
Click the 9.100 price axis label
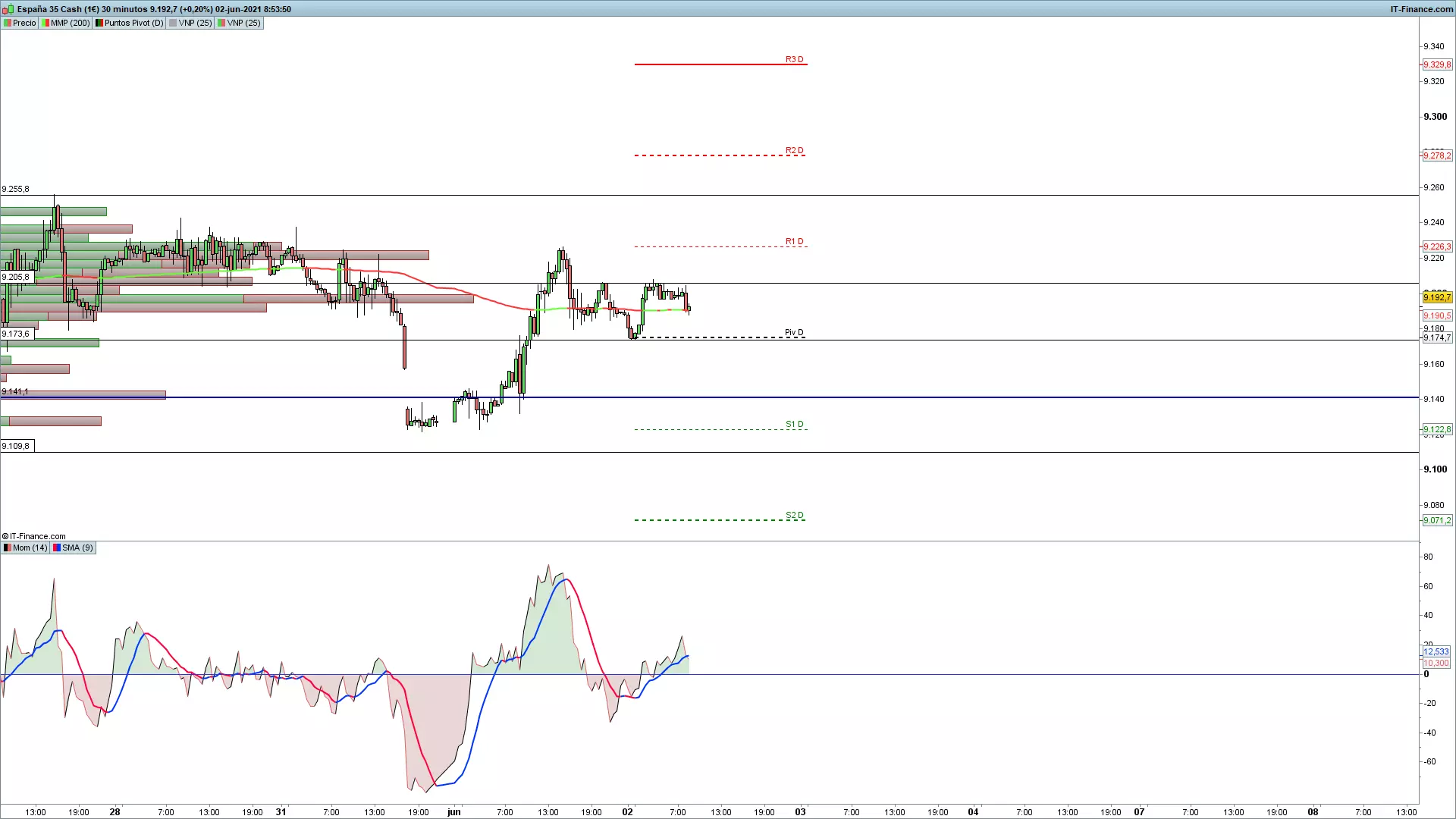pos(1435,469)
